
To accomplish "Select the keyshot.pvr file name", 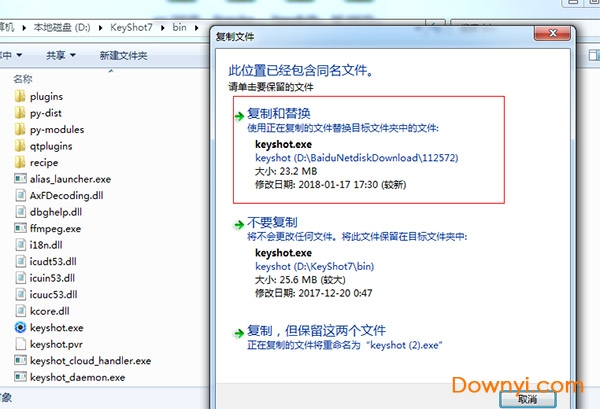I will click(x=56, y=344).
